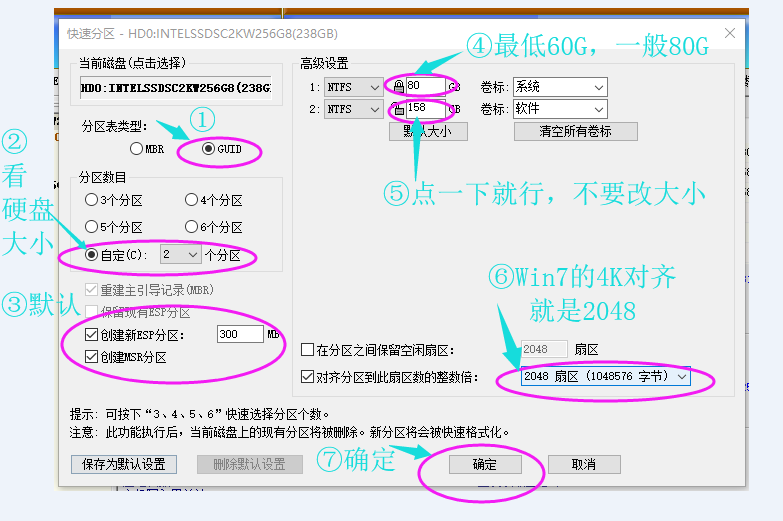The image size is (783, 521).
Task: Select the GUID partition table type
Action: 208,149
